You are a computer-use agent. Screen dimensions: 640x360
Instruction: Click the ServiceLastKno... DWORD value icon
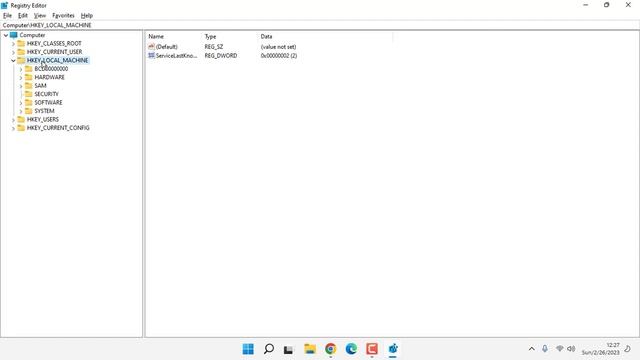click(x=151, y=56)
